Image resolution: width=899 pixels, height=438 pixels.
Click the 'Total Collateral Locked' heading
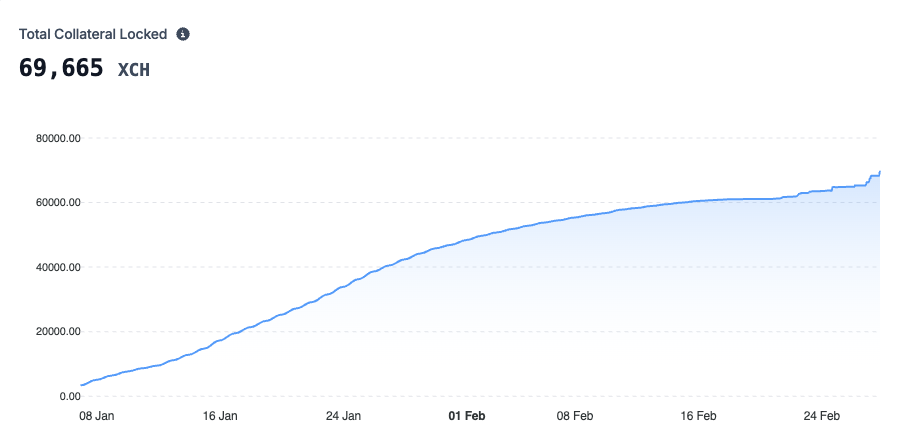click(93, 34)
